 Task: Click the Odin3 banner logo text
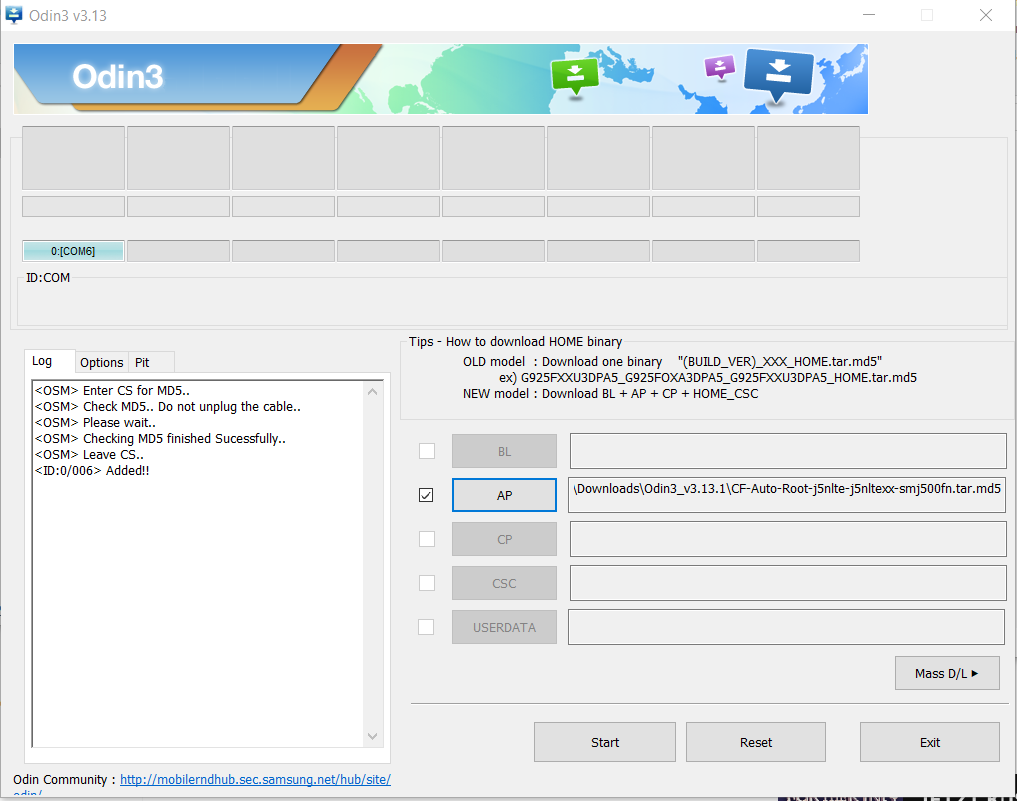117,77
